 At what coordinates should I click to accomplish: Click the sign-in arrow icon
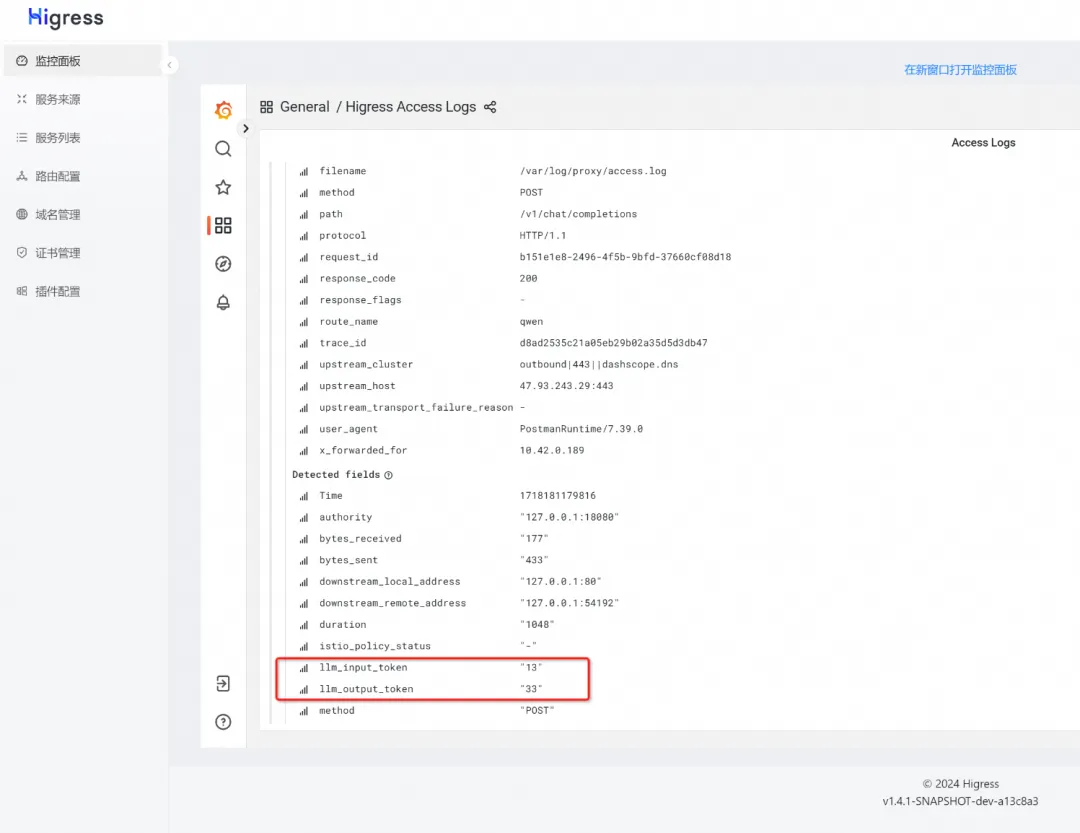223,684
